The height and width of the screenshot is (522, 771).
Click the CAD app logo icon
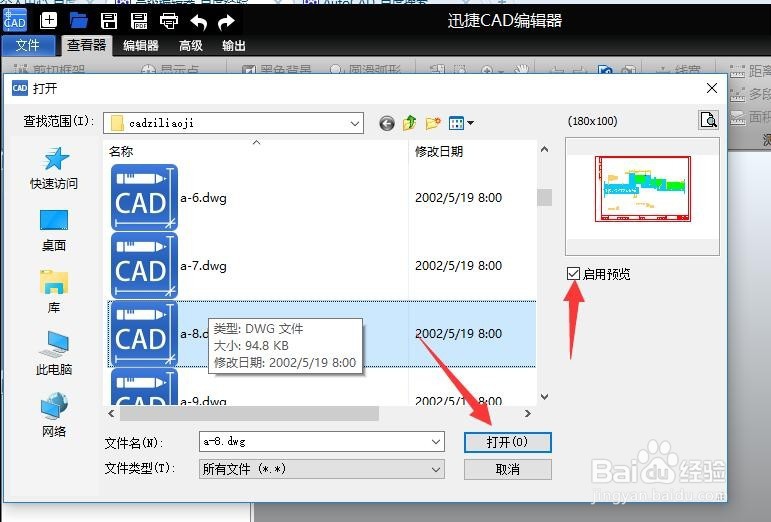pos(15,21)
